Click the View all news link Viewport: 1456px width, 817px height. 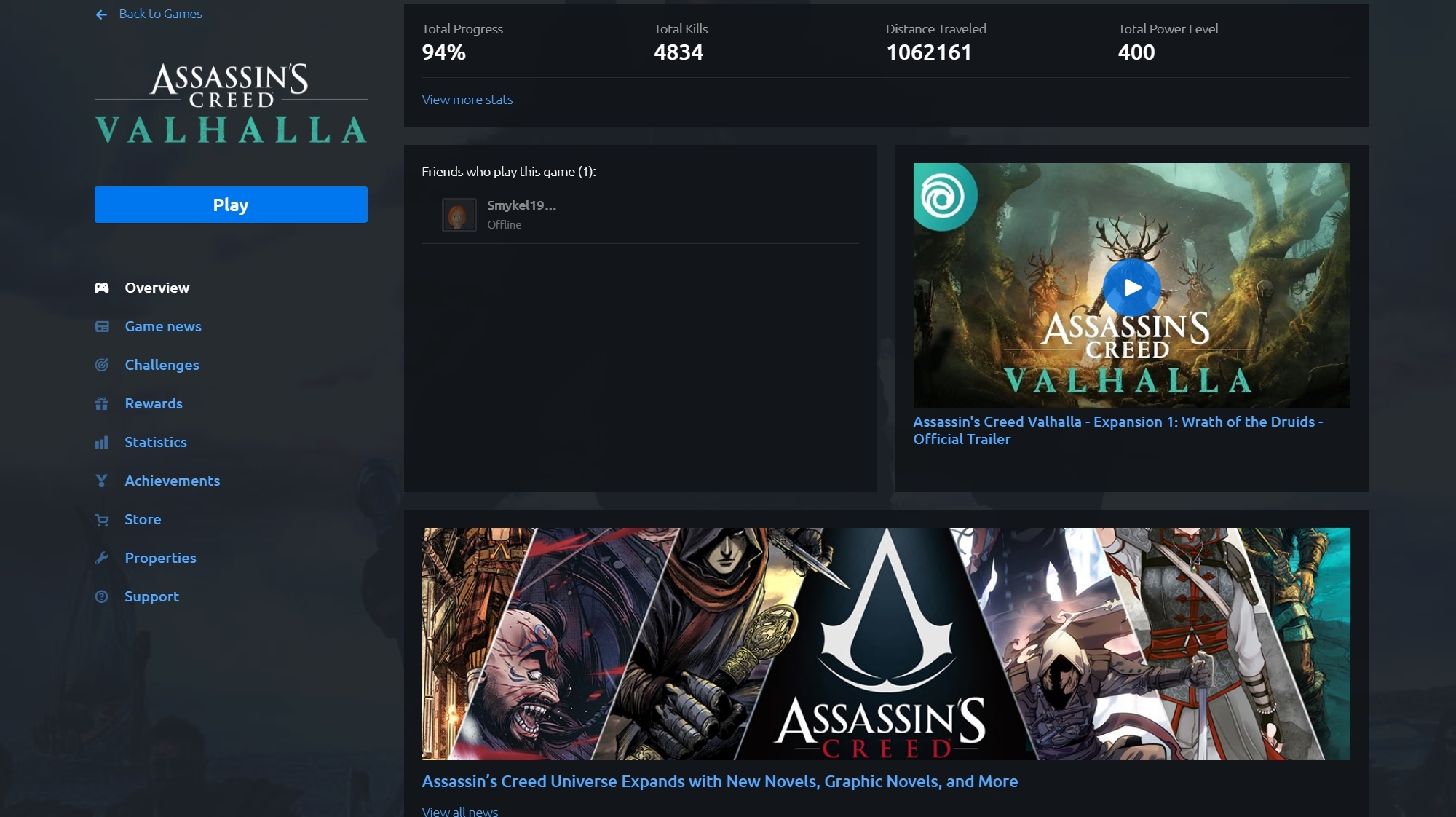click(x=459, y=810)
